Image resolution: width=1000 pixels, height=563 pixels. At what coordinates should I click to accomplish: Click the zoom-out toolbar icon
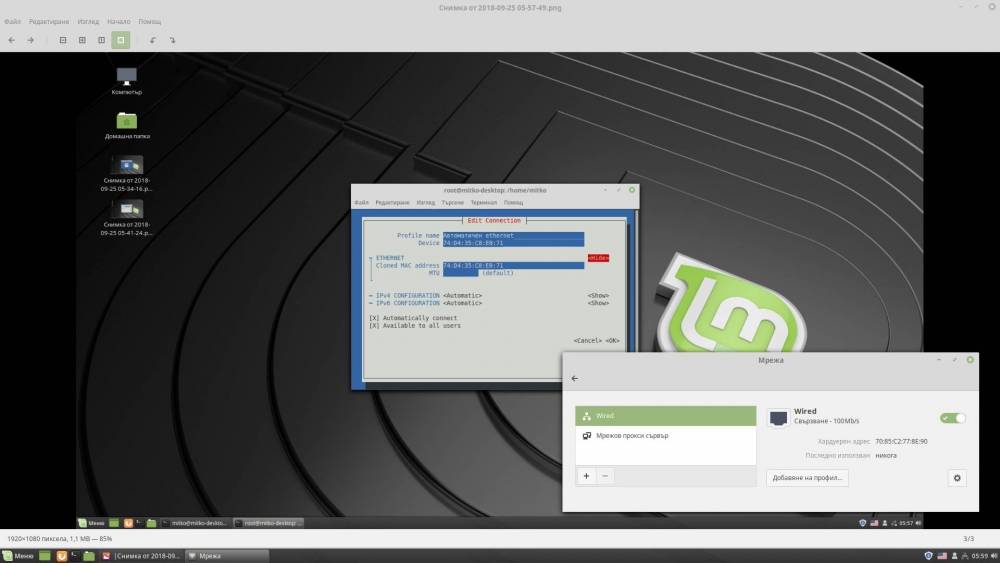tap(62, 40)
